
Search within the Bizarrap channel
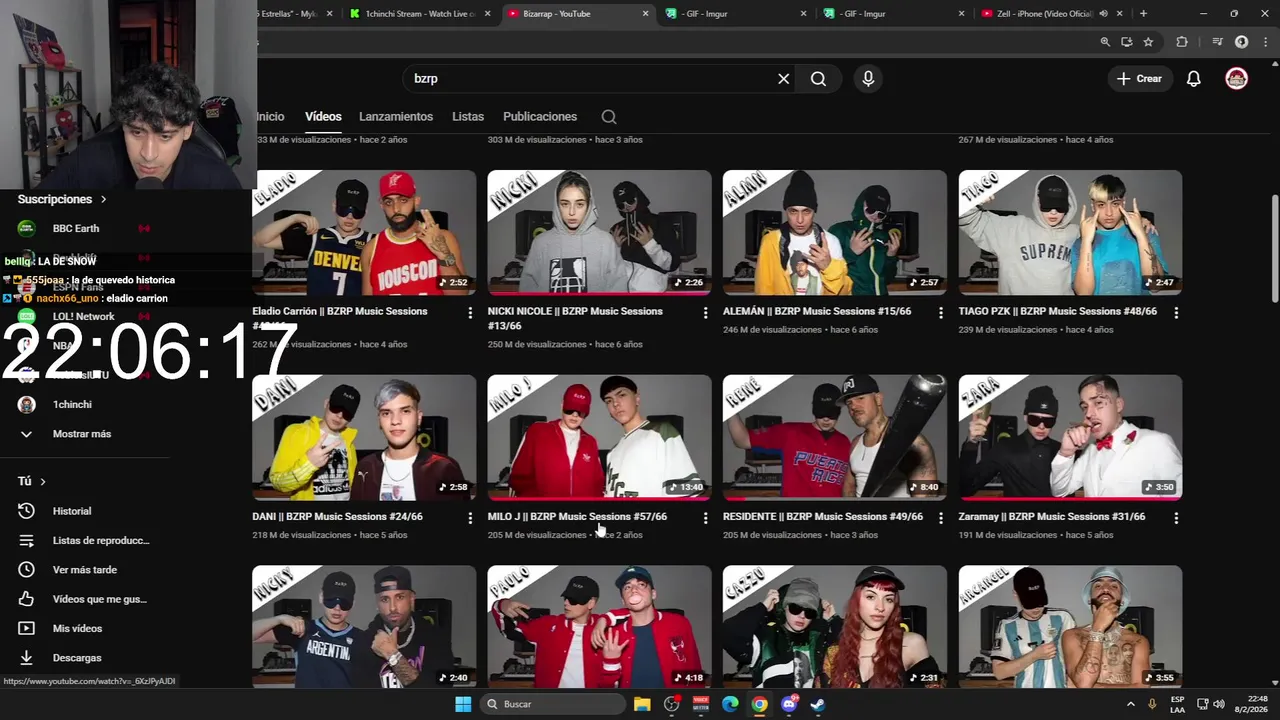pos(608,117)
